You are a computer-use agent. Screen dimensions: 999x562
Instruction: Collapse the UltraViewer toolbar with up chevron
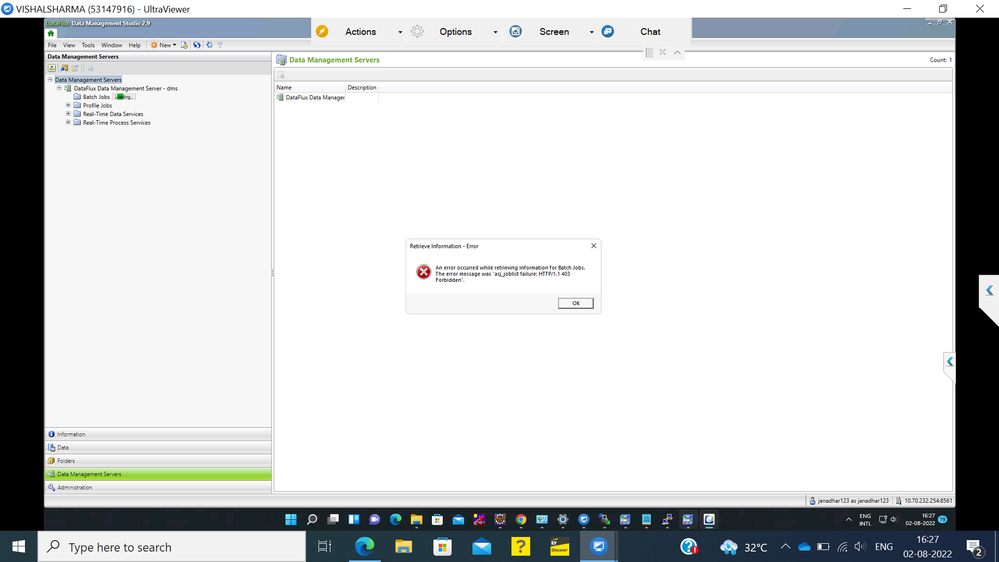pos(677,52)
